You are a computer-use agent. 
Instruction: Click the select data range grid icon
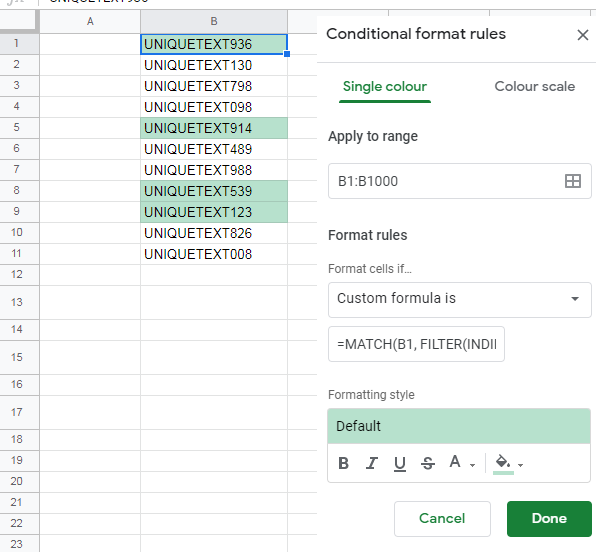pyautogui.click(x=572, y=181)
